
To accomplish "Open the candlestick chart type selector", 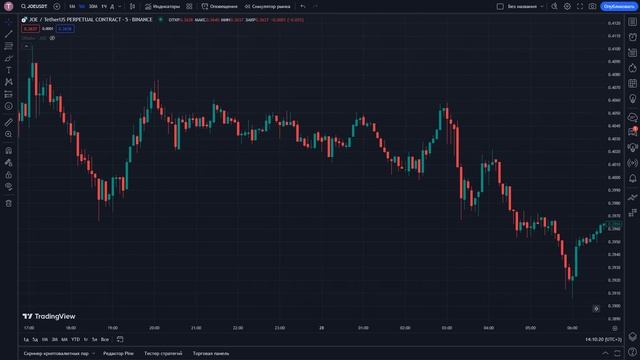I will click(x=132, y=7).
